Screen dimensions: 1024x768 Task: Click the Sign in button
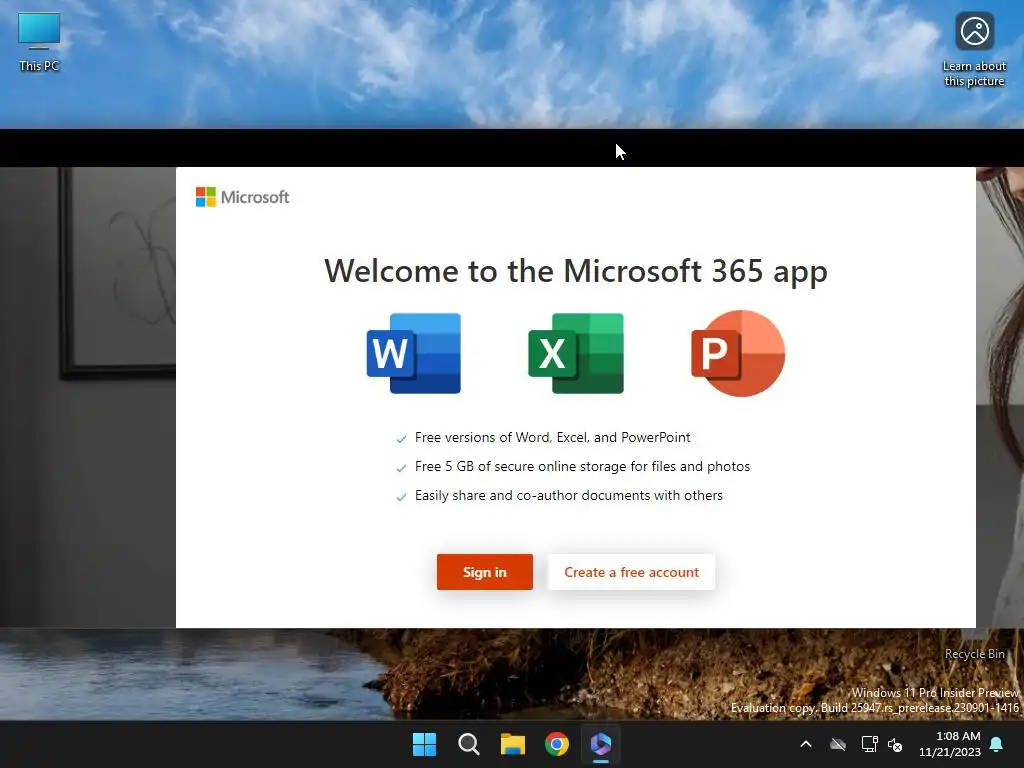click(x=485, y=572)
